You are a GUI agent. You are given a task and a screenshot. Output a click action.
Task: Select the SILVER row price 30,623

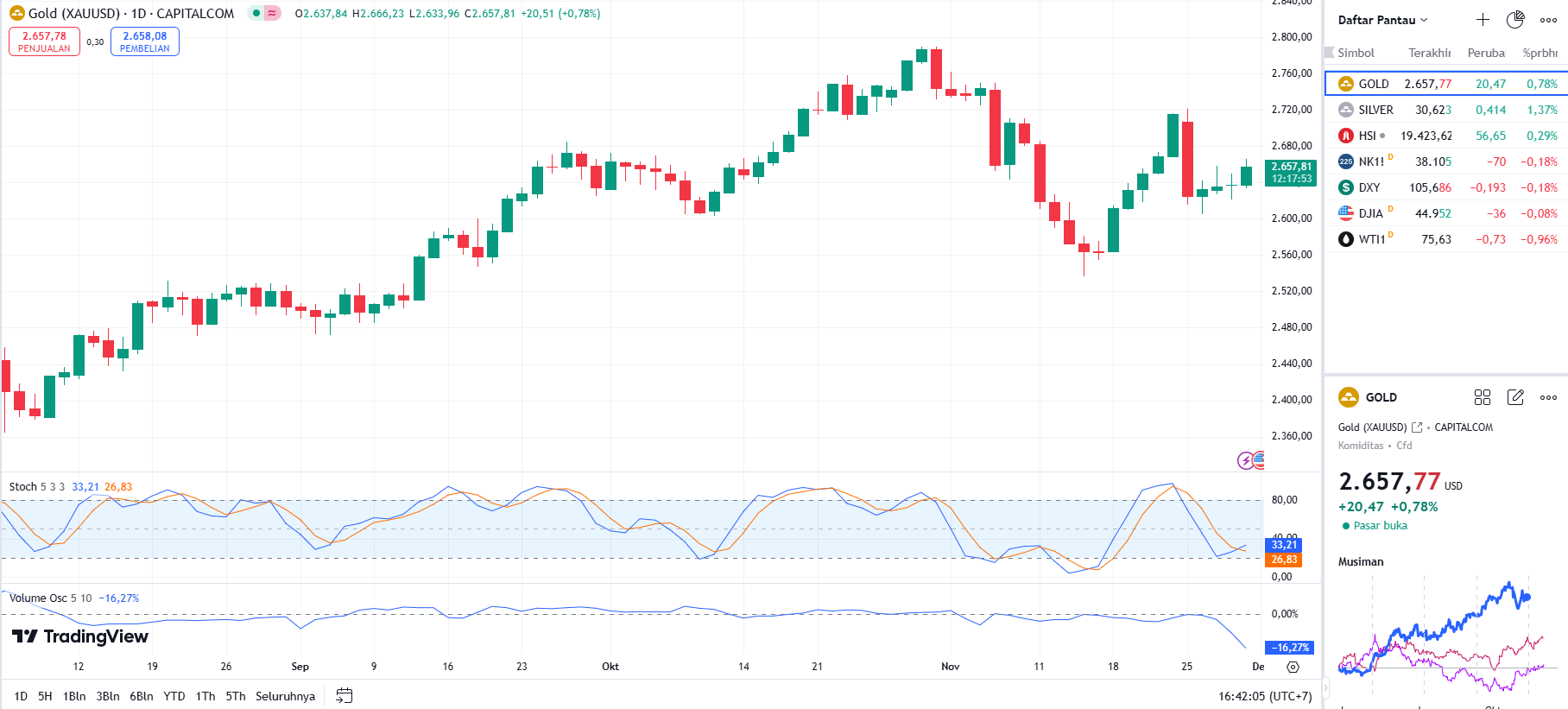tap(1433, 110)
